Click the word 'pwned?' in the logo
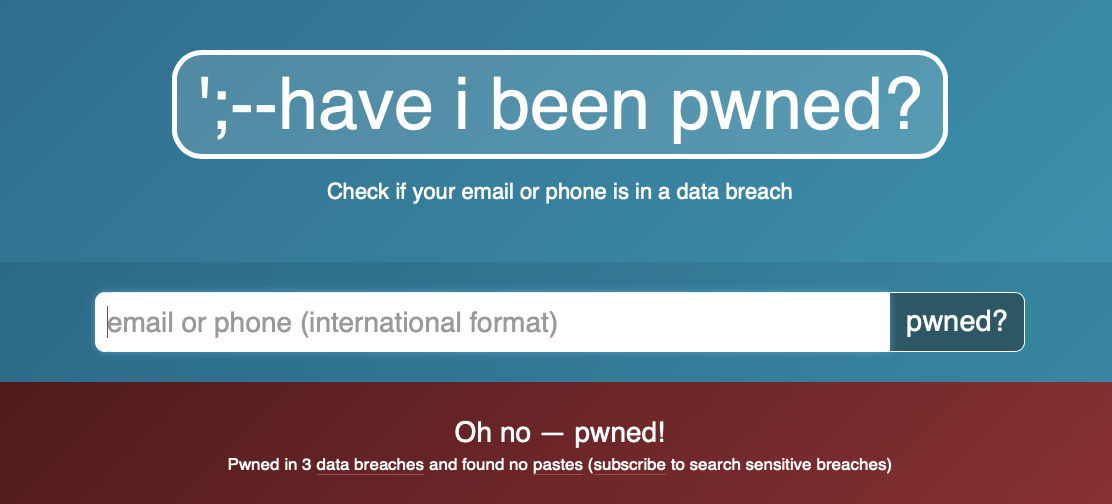This screenshot has width=1112, height=504. [797, 106]
